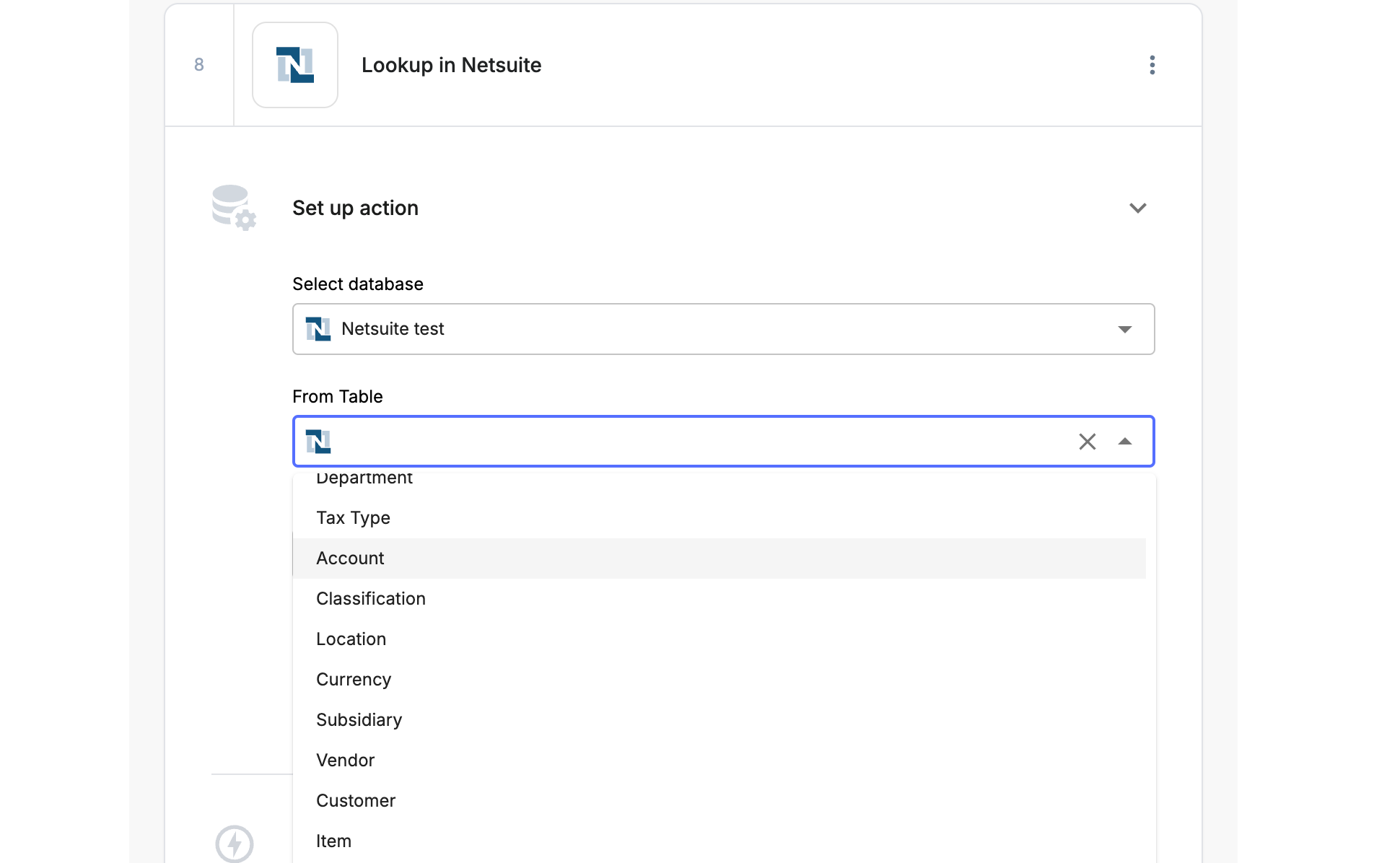Close the From Table dropdown list
Viewport: 1400px width, 863px height.
click(1124, 442)
